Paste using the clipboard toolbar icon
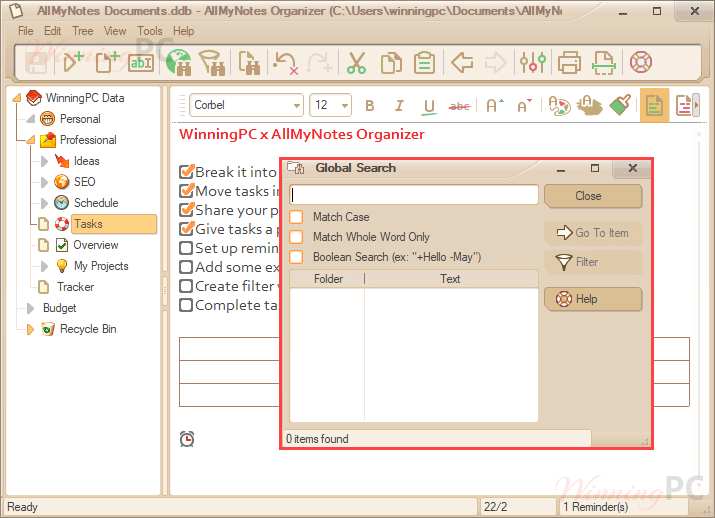Screen dimensions: 715x518 pyautogui.click(x=424, y=62)
